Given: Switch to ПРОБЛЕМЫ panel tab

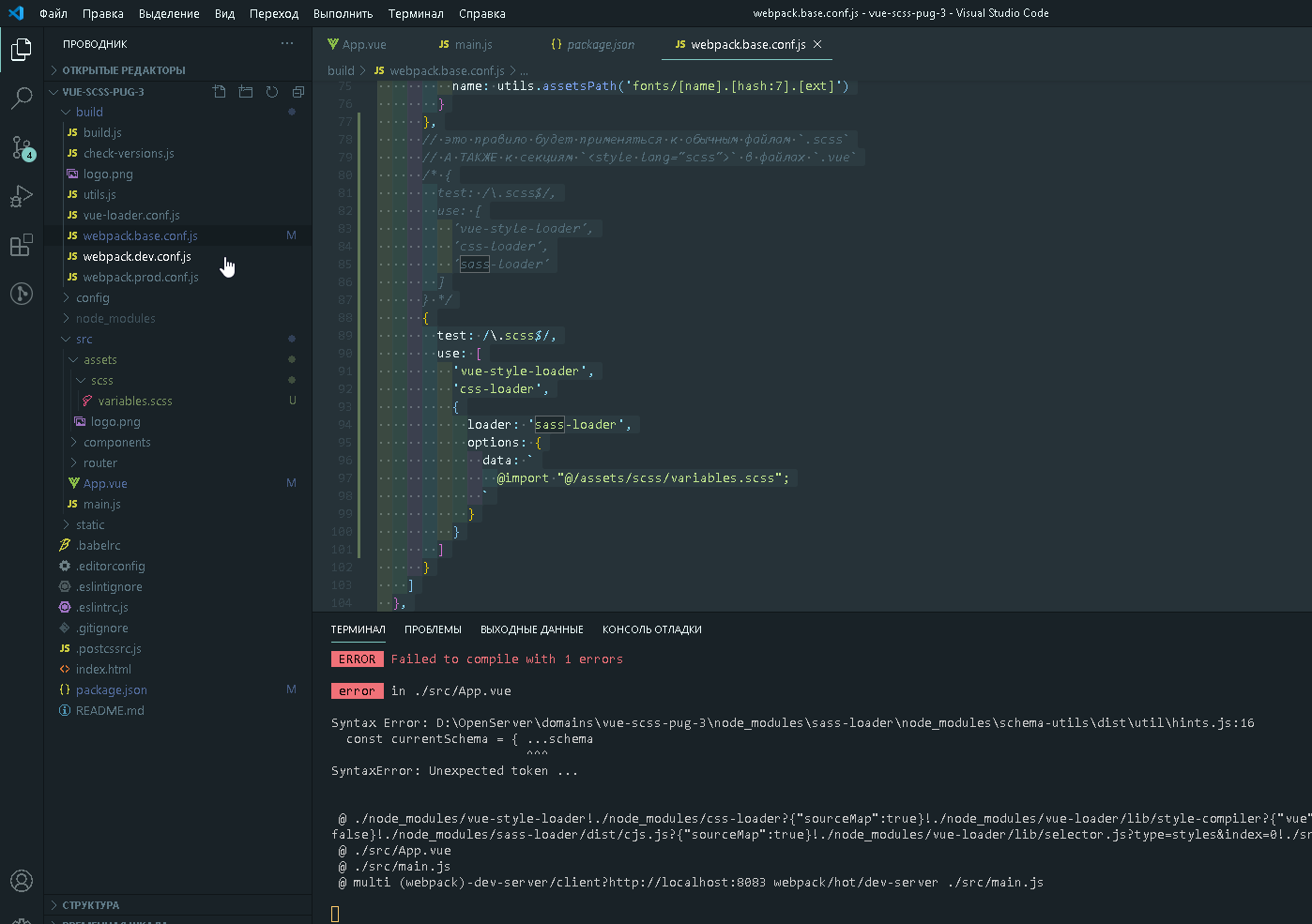Looking at the screenshot, I should point(433,629).
